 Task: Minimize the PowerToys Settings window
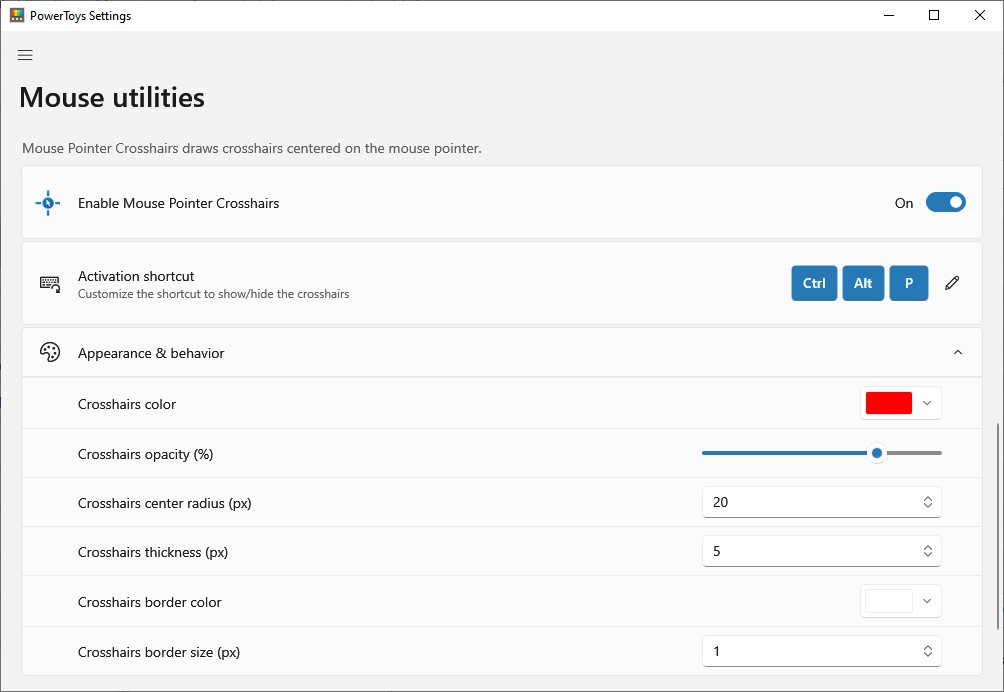point(889,15)
